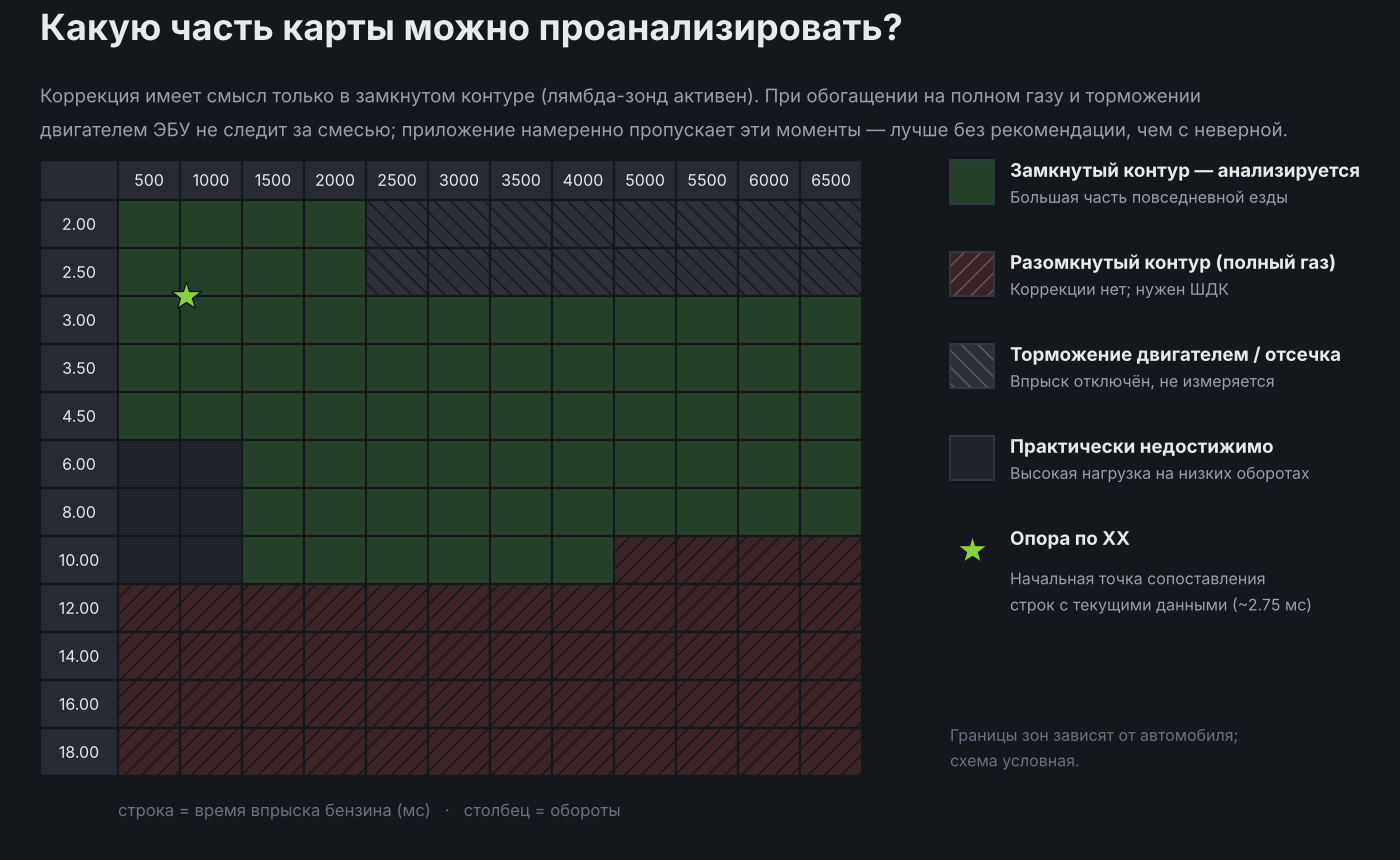This screenshot has height=860, width=1400.
Task: Click the map cell at row 6.00, column 500
Action: 149,464
